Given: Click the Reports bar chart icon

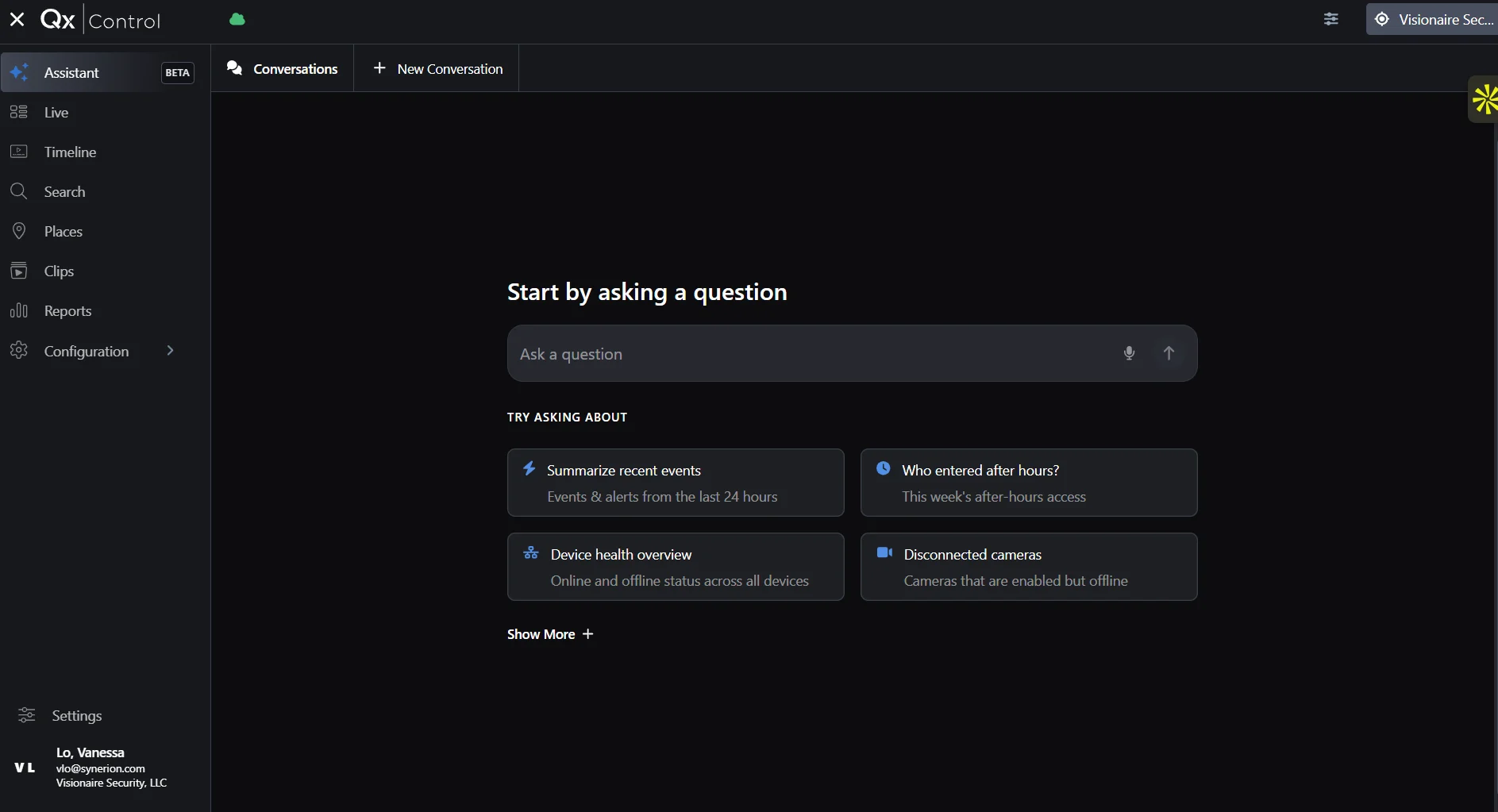Looking at the screenshot, I should [x=19, y=310].
